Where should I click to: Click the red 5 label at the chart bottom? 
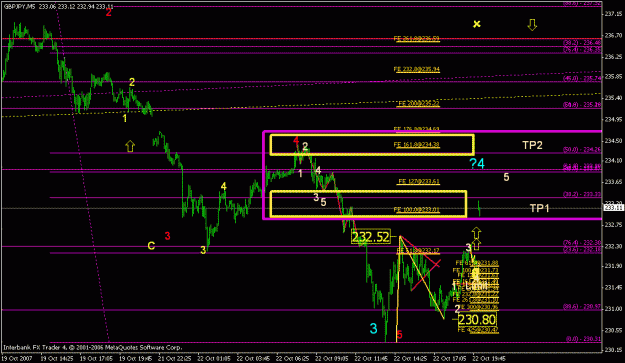pos(399,335)
